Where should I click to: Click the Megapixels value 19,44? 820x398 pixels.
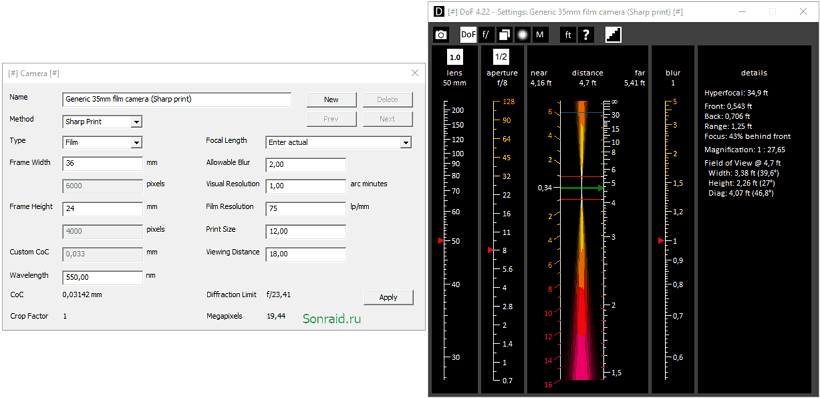275,316
